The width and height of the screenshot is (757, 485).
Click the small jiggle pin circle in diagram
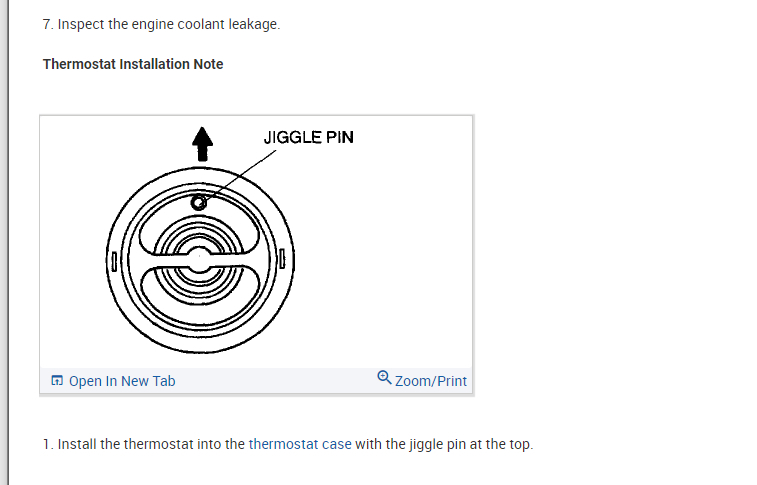(x=199, y=203)
